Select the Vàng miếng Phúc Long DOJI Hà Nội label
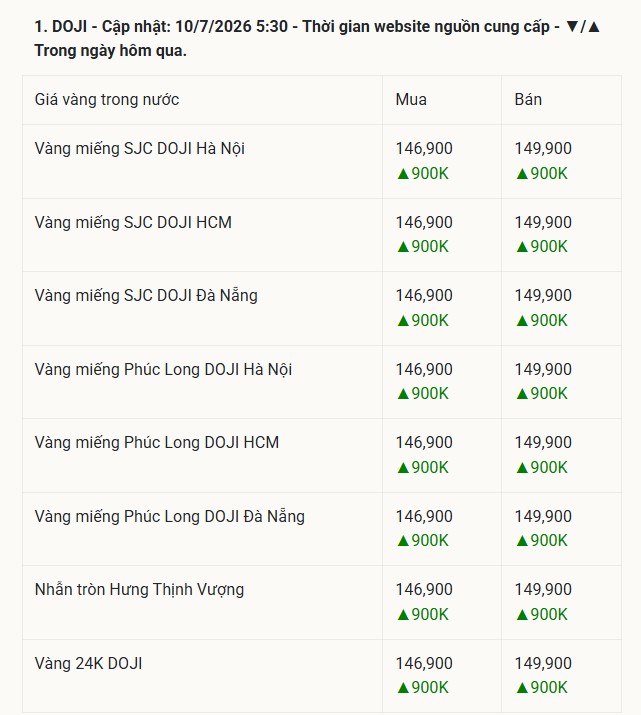 click(163, 369)
